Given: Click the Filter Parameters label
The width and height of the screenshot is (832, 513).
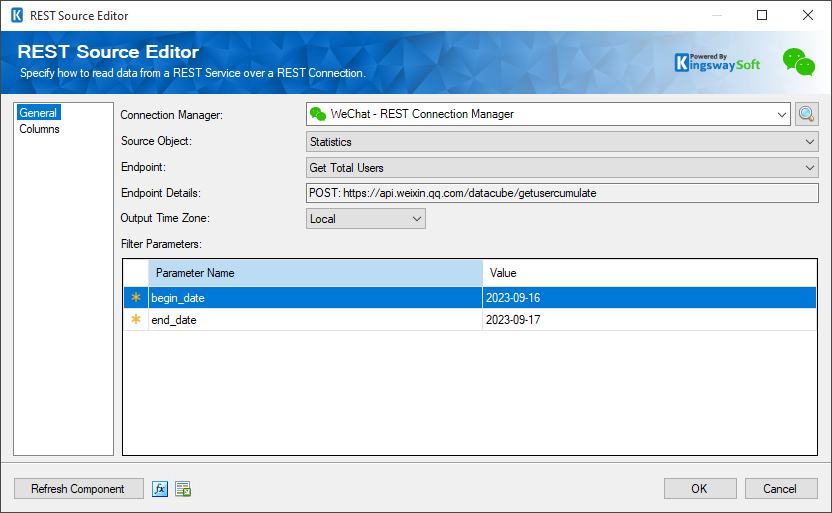Looking at the screenshot, I should coord(161,244).
